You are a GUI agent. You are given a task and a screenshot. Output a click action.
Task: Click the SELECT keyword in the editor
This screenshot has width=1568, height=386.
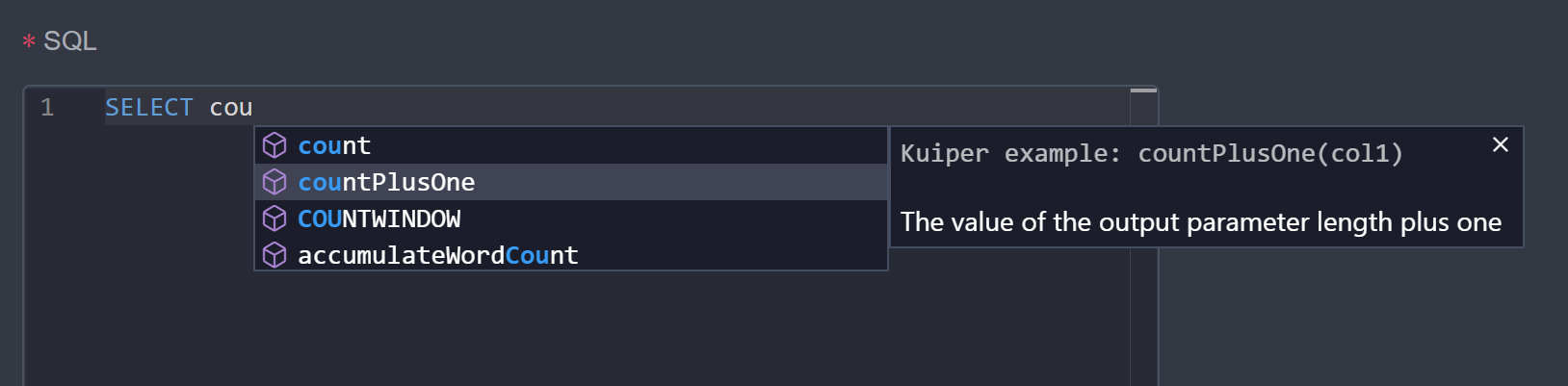click(149, 108)
